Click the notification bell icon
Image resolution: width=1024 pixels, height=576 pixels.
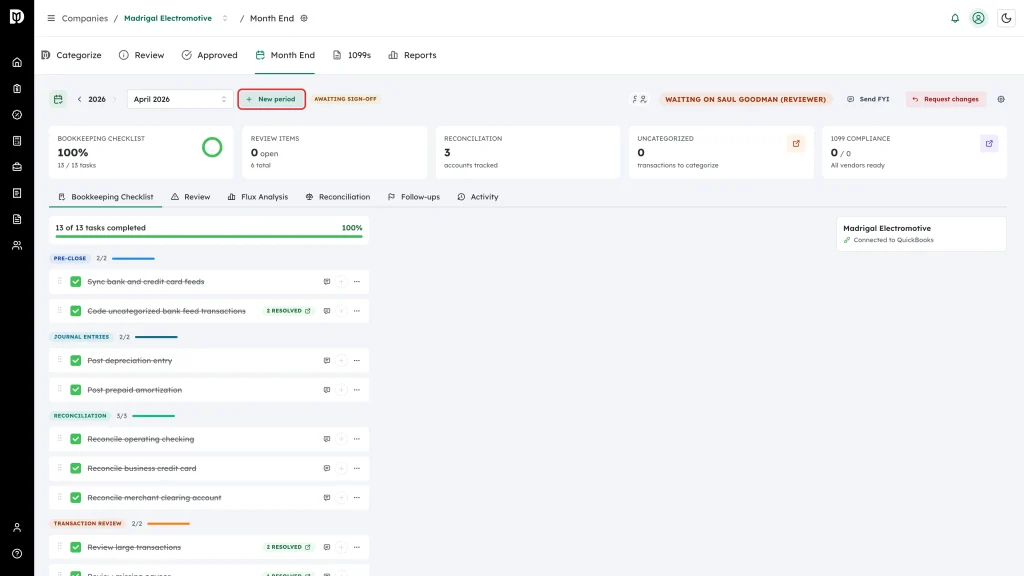[955, 18]
